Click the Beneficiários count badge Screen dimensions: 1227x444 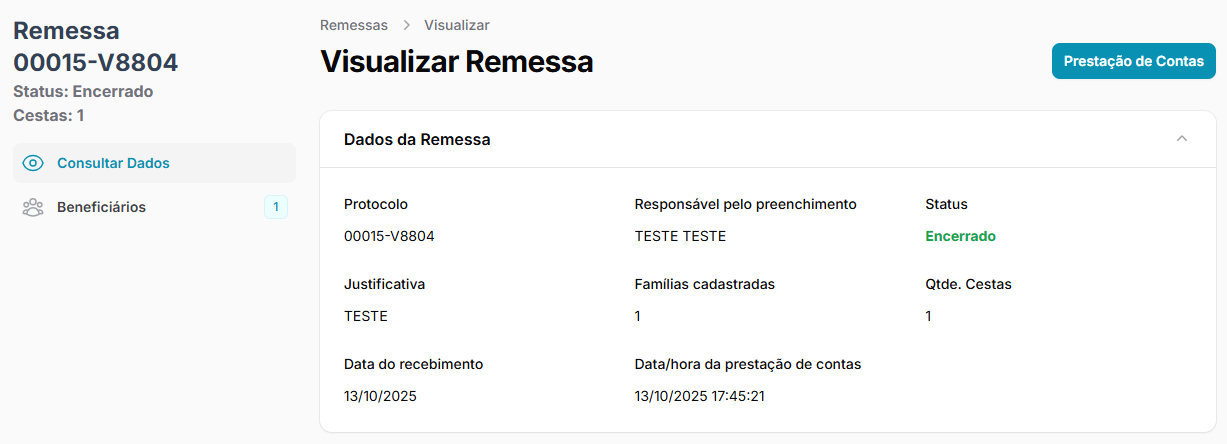pyautogui.click(x=275, y=208)
